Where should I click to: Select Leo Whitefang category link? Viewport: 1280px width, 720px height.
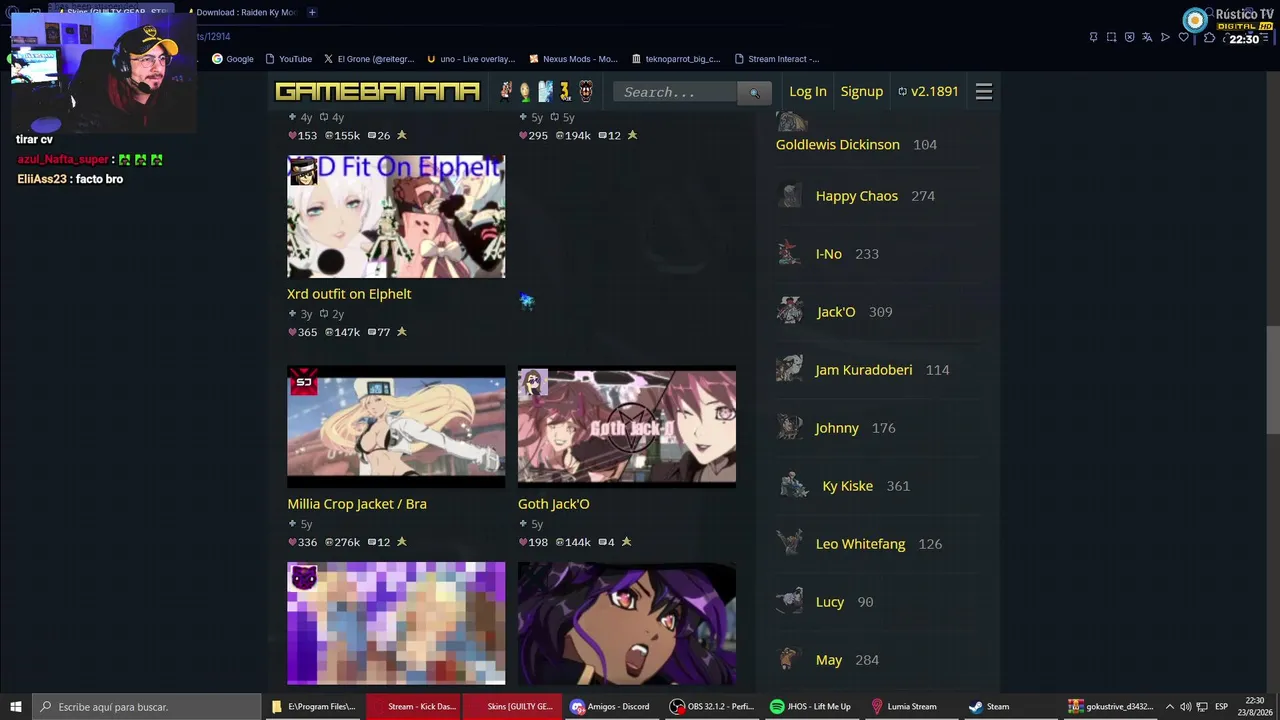coord(861,544)
